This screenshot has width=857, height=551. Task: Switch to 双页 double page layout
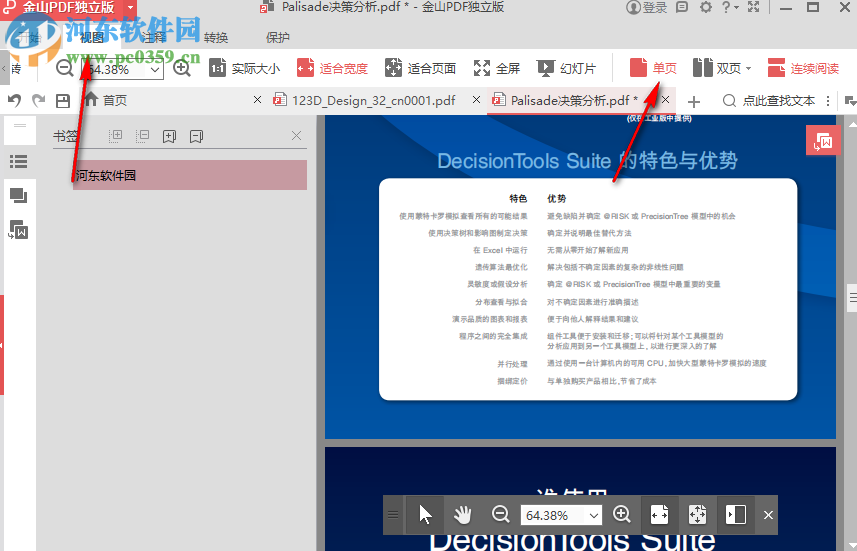(717, 68)
